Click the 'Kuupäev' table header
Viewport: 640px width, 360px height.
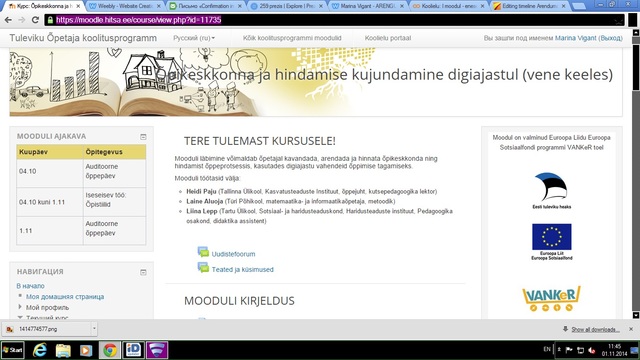(50, 152)
